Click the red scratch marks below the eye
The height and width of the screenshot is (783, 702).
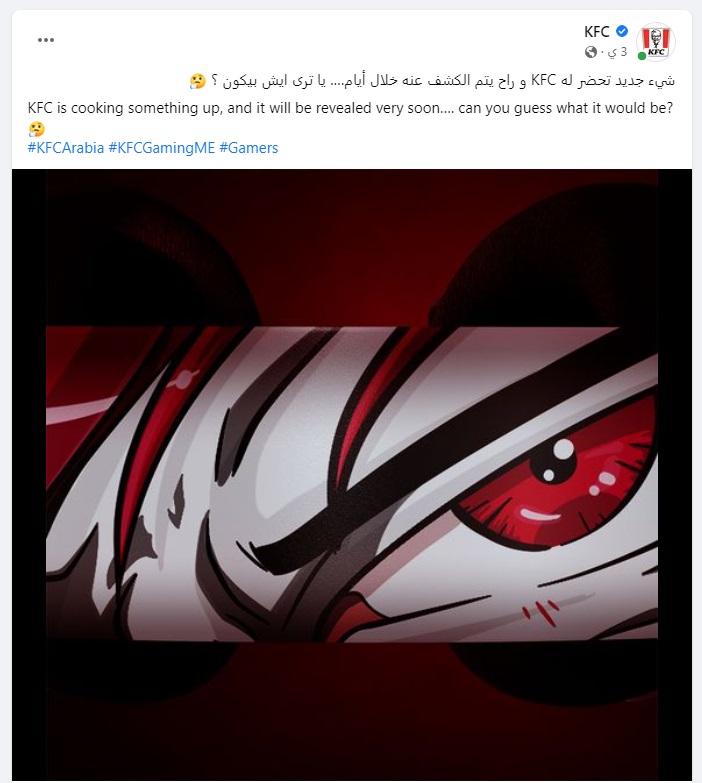(540, 611)
